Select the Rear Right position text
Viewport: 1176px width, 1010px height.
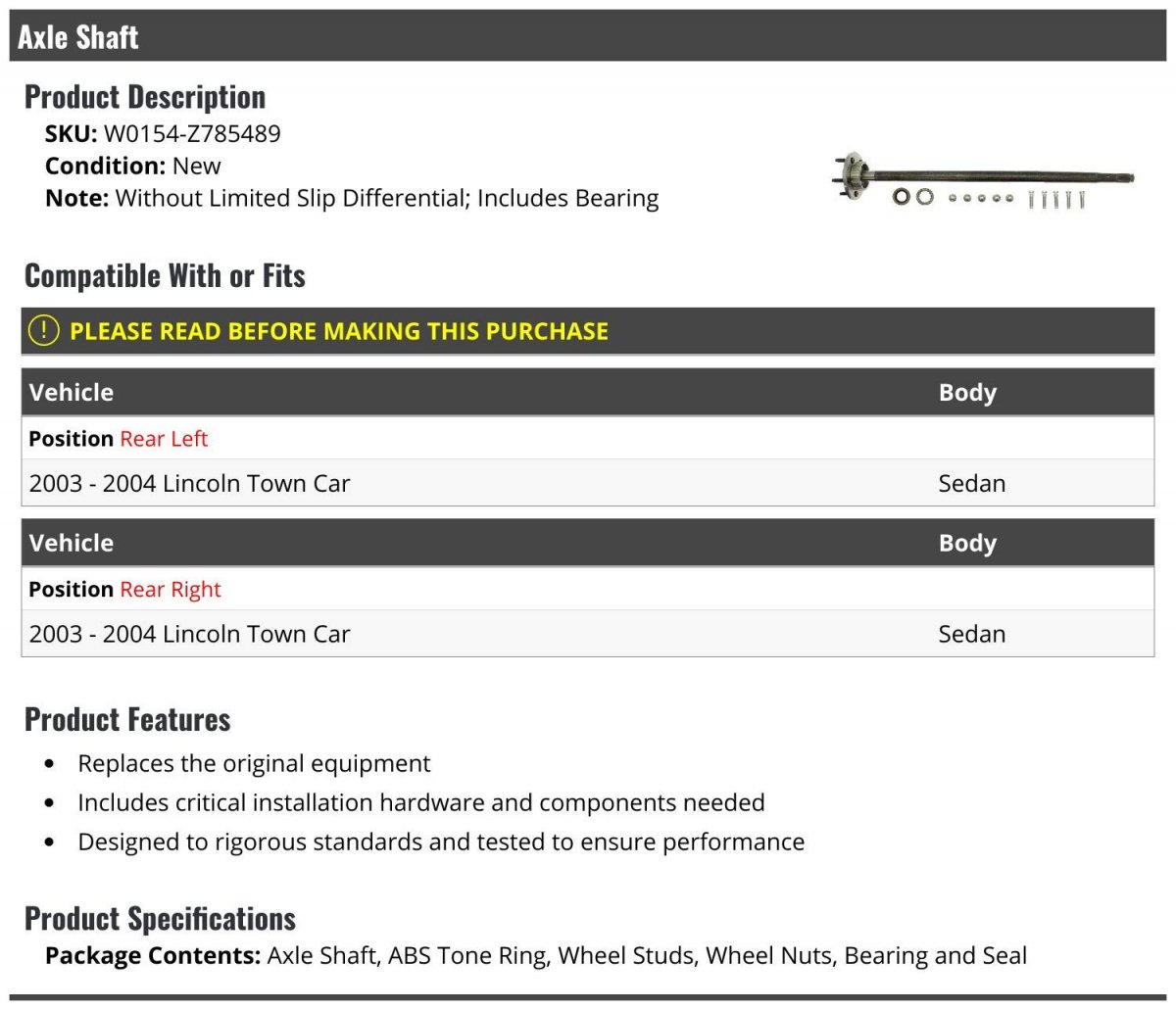pyautogui.click(x=171, y=590)
